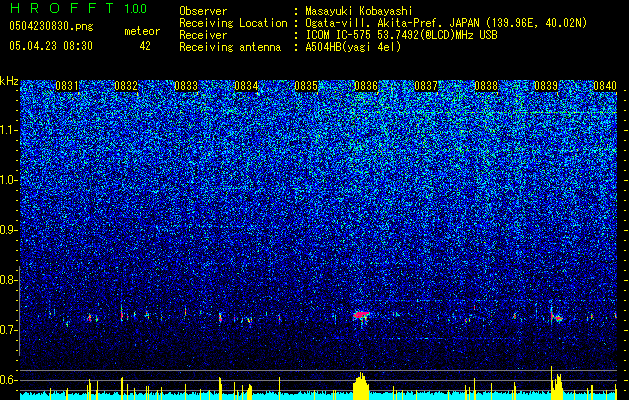629x400 pixels.
Task: Click the 0833 time marker
Action: click(186, 86)
